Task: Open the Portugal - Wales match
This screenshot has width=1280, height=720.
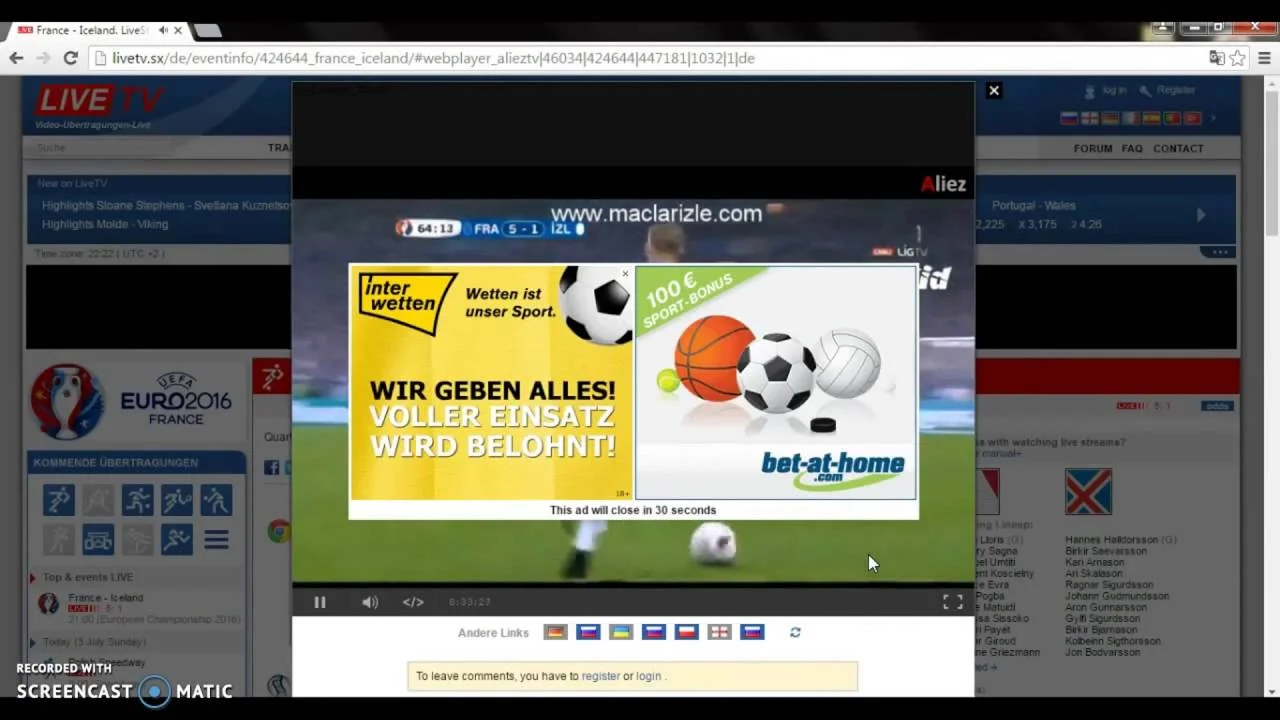Action: pyautogui.click(x=1034, y=205)
